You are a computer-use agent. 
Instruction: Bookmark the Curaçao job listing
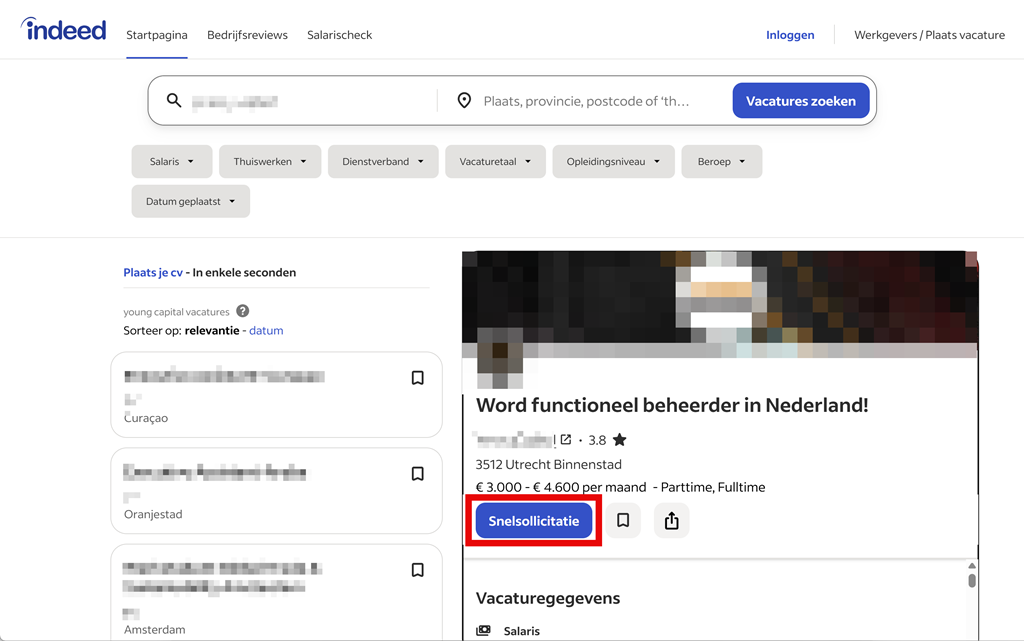(418, 378)
